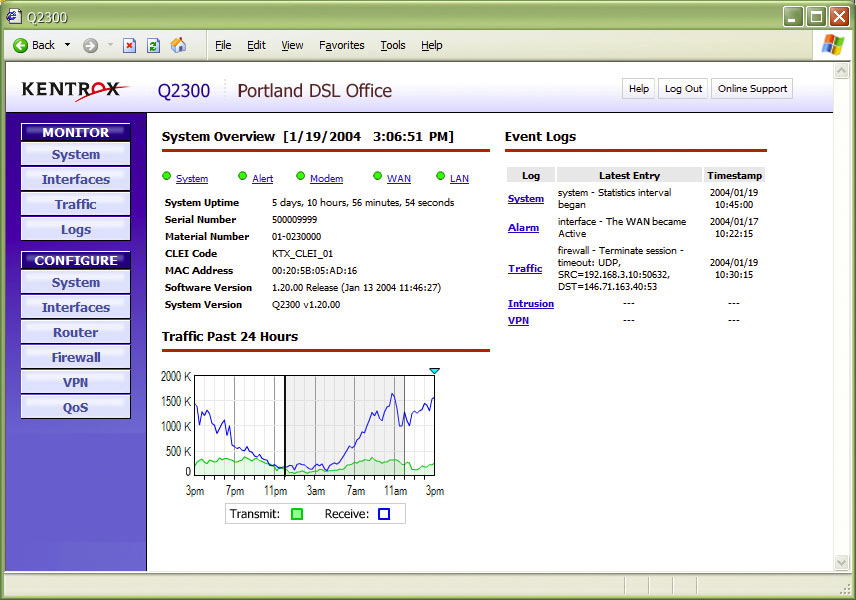Open the Forward button history dropdown arrow
856x600 pixels.
pyautogui.click(x=110, y=45)
